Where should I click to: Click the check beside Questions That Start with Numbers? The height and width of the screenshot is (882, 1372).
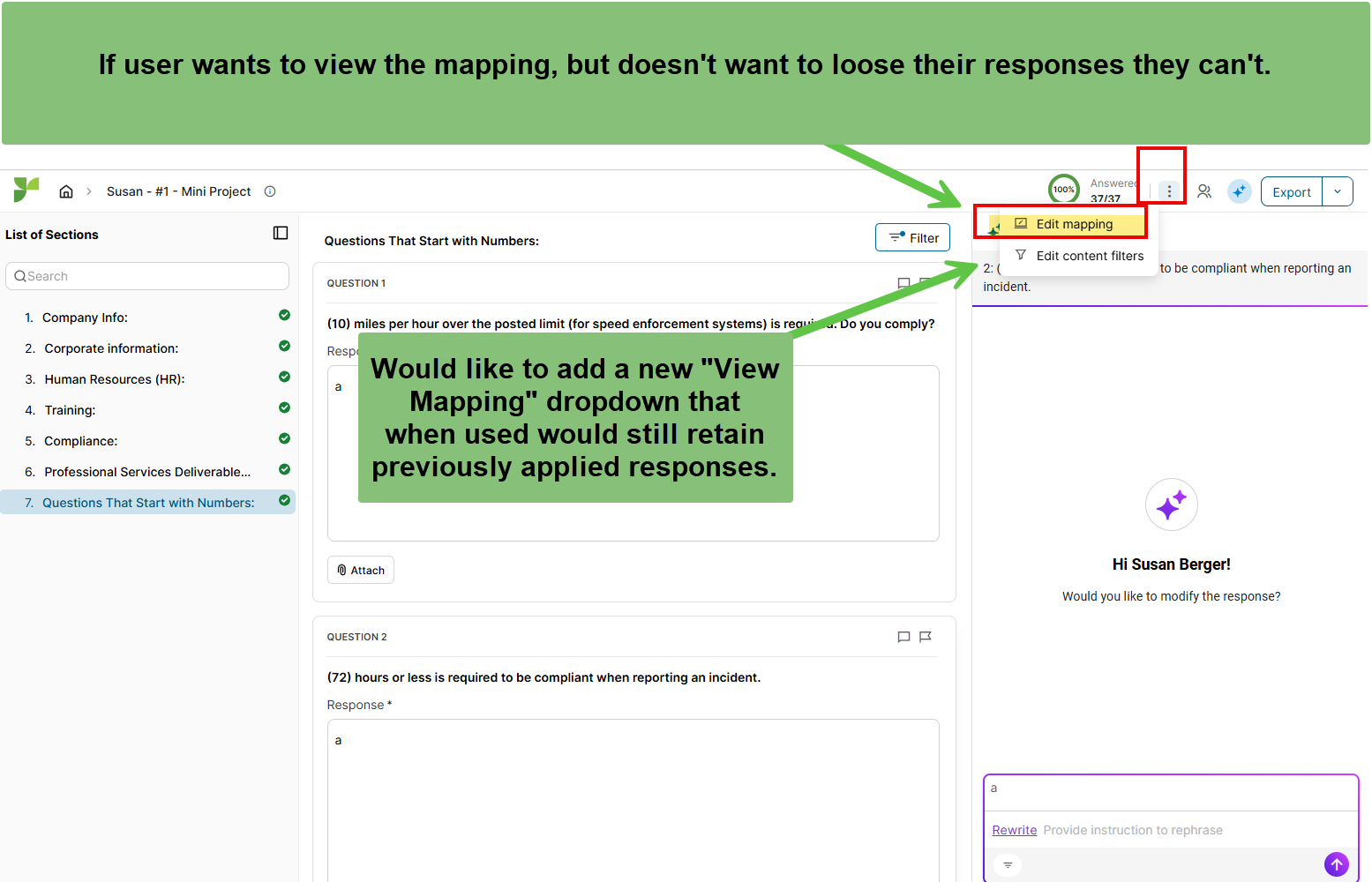click(284, 500)
